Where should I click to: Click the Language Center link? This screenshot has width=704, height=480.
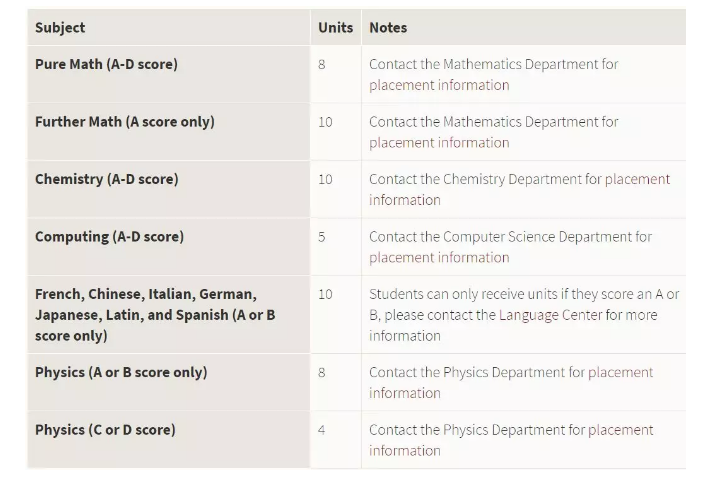[x=550, y=315]
